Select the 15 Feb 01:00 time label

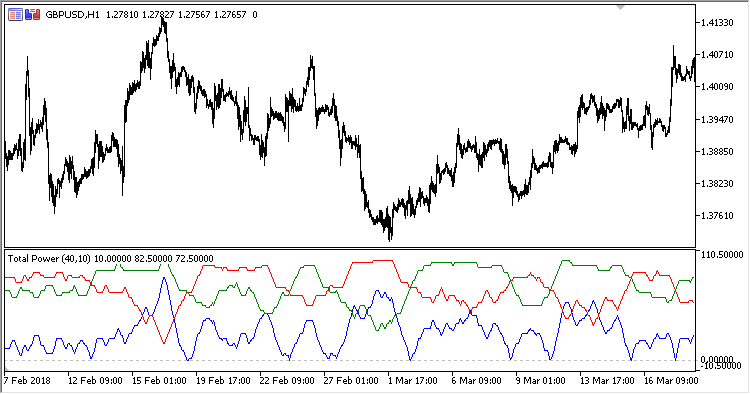coord(159,381)
